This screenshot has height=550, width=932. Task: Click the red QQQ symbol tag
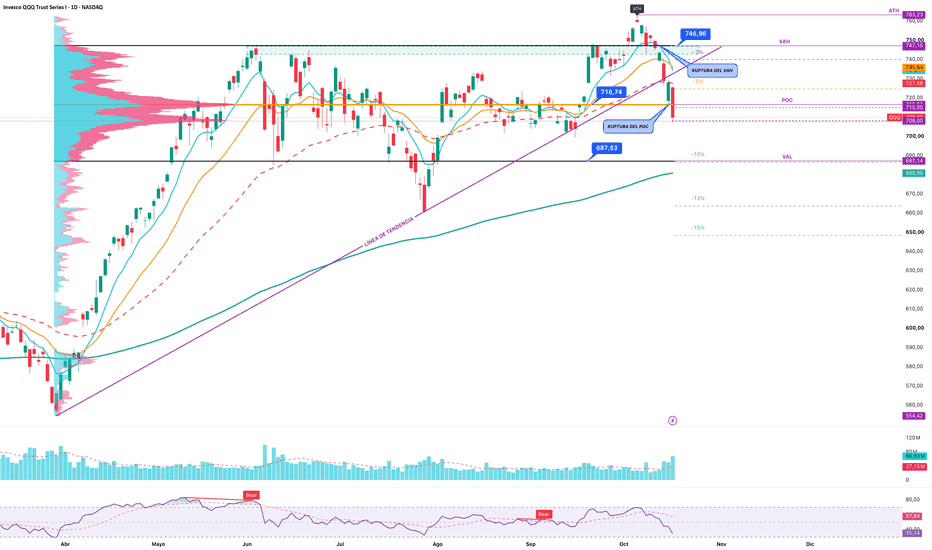point(895,117)
